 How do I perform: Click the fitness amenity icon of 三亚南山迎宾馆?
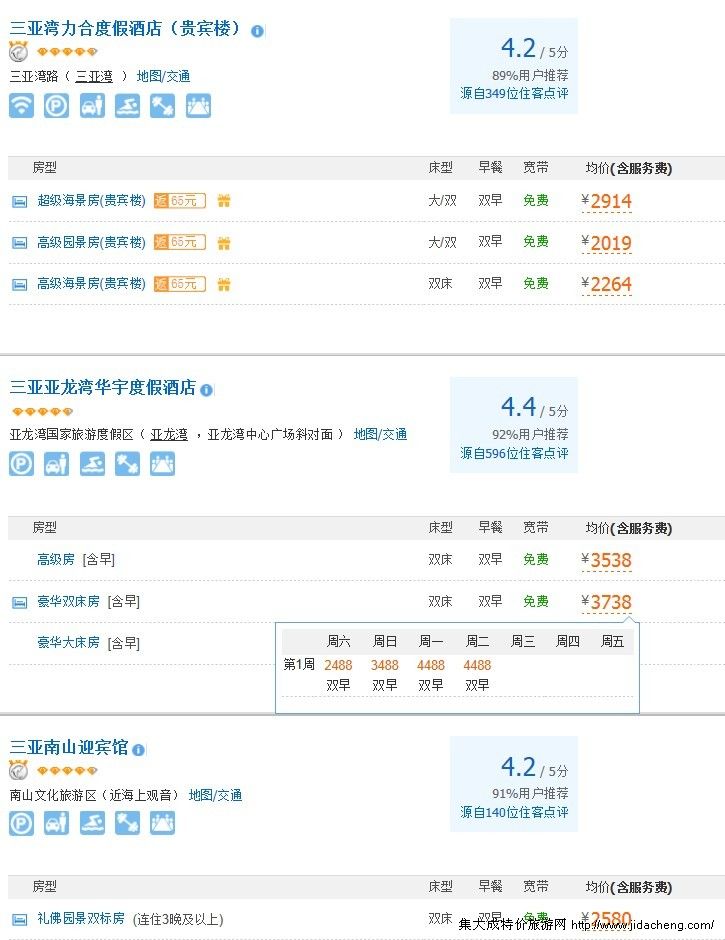(x=127, y=823)
